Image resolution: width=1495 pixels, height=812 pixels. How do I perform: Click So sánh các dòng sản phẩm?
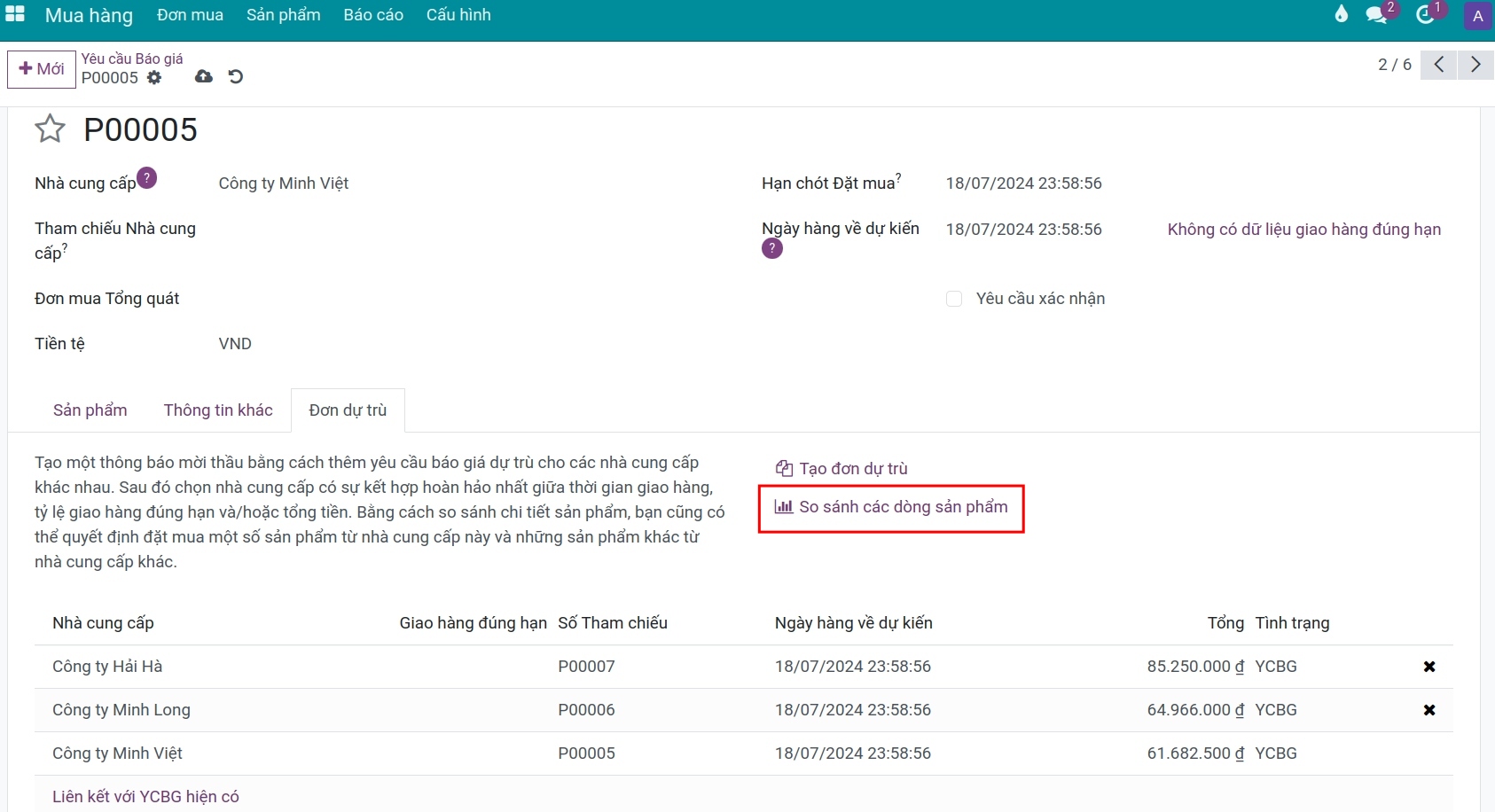(x=891, y=507)
